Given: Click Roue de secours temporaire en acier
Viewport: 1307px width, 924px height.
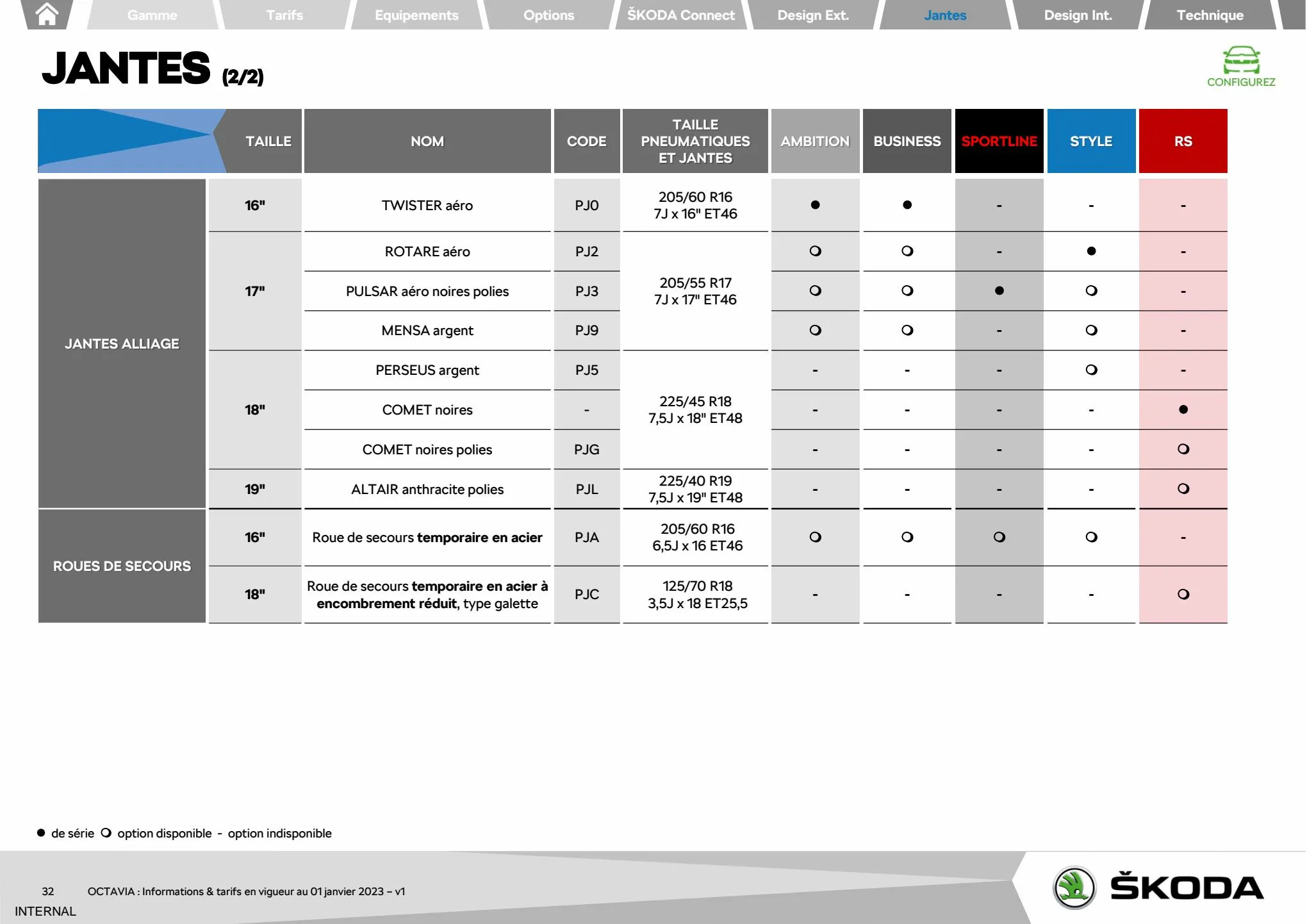Looking at the screenshot, I should click(x=427, y=538).
